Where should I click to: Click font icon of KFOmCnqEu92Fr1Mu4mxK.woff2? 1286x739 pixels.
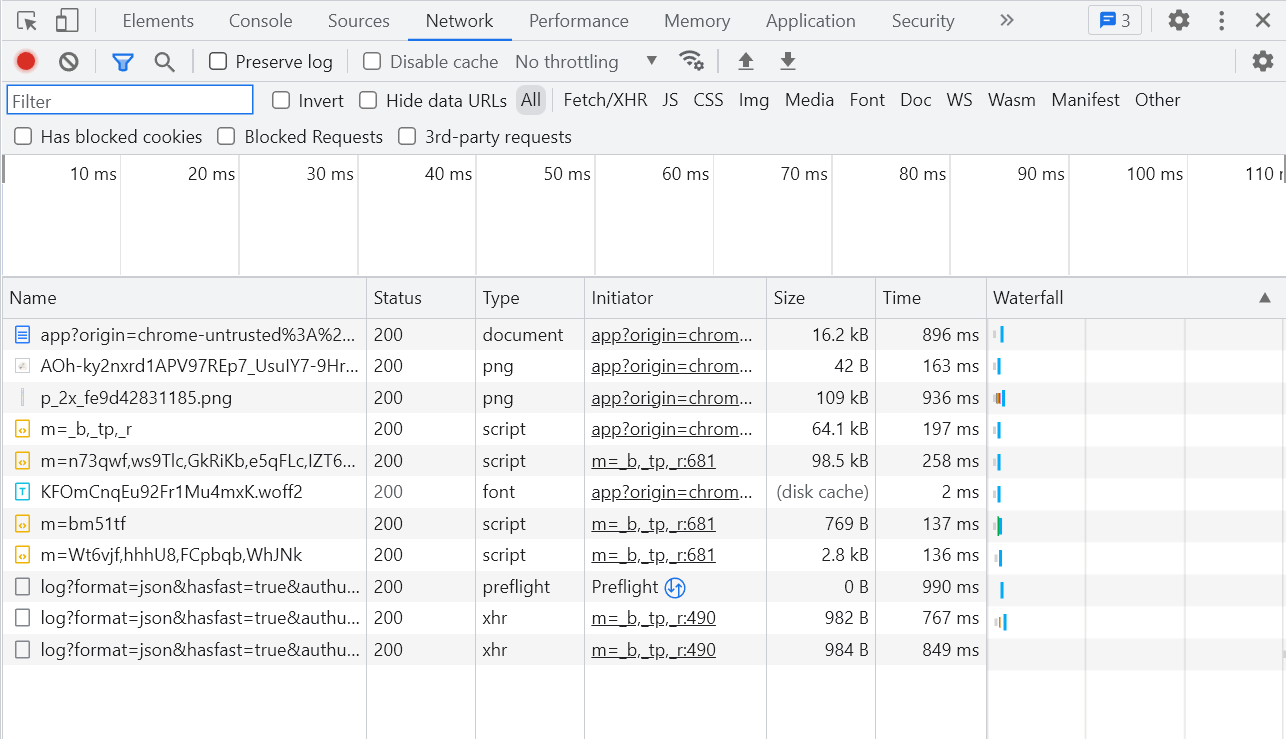click(x=22, y=492)
